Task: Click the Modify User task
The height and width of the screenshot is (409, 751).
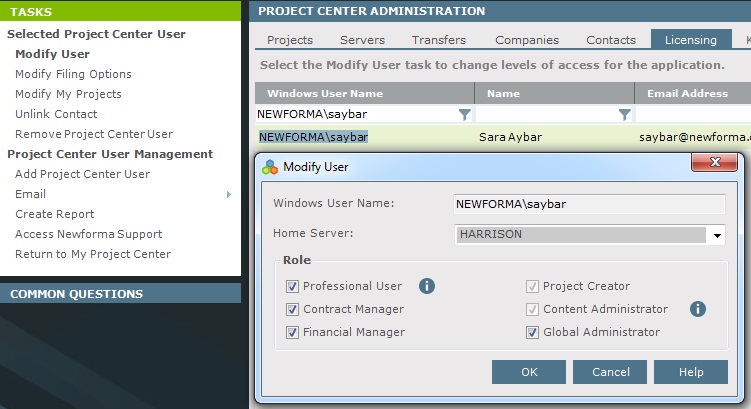Action: [x=52, y=54]
